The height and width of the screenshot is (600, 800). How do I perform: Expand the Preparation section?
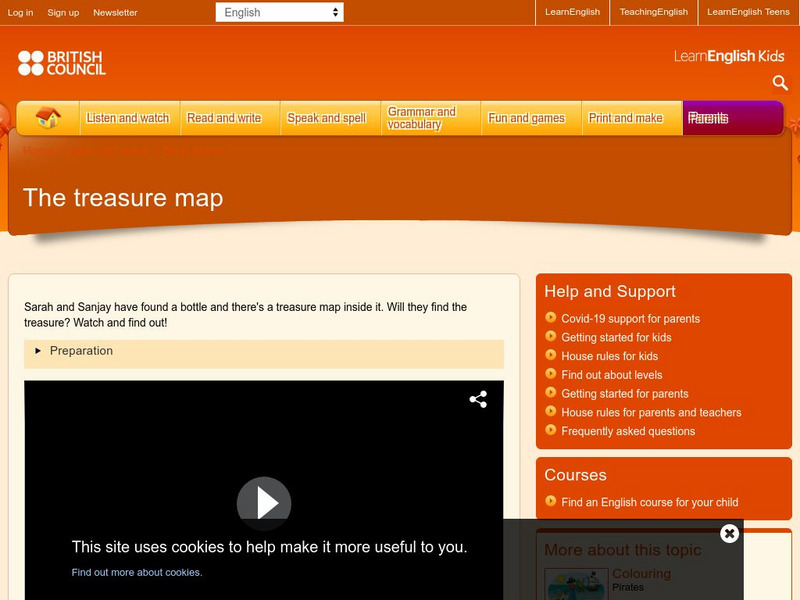click(264, 352)
